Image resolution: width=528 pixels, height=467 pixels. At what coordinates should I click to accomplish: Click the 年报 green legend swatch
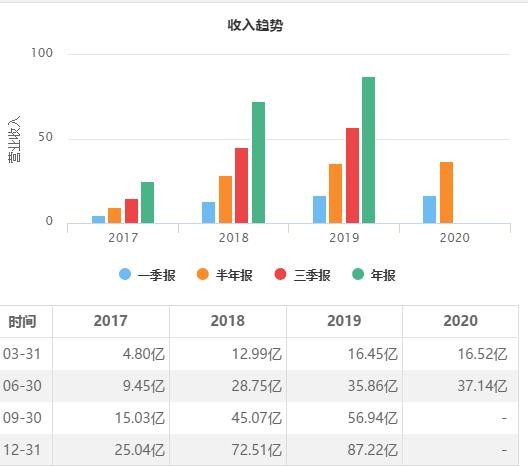click(358, 274)
